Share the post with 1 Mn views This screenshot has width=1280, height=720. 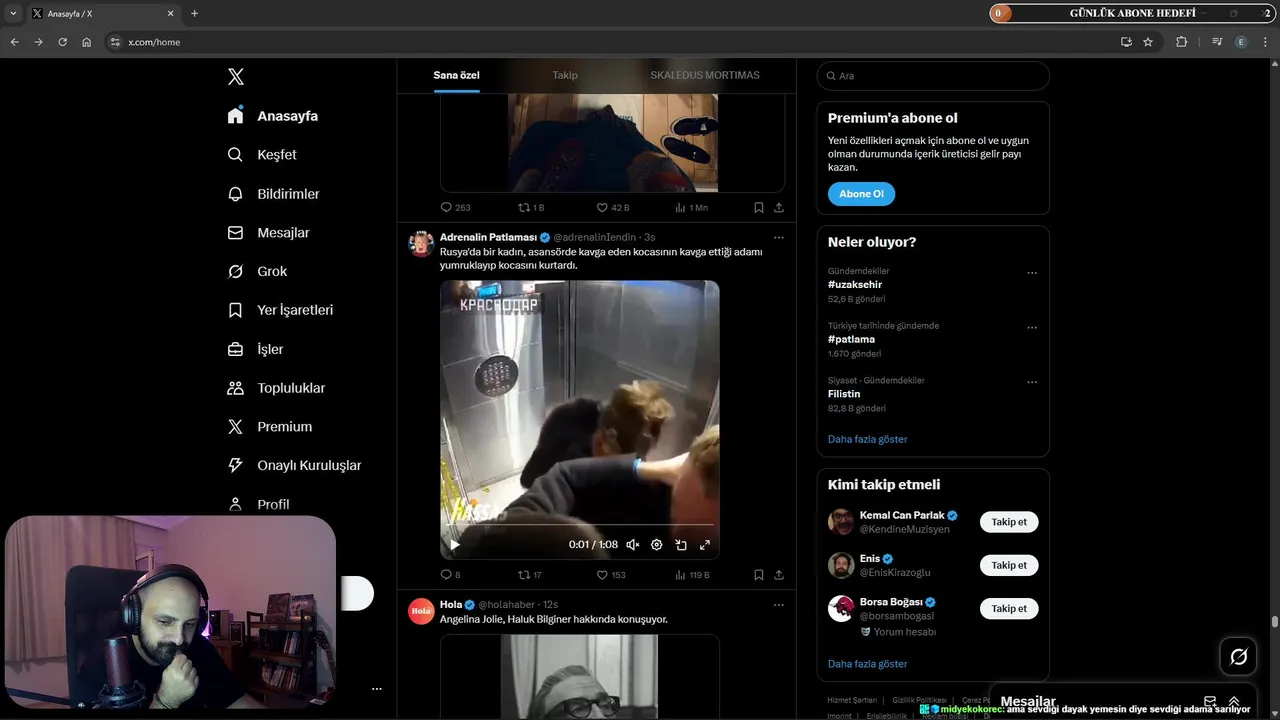[x=779, y=208]
